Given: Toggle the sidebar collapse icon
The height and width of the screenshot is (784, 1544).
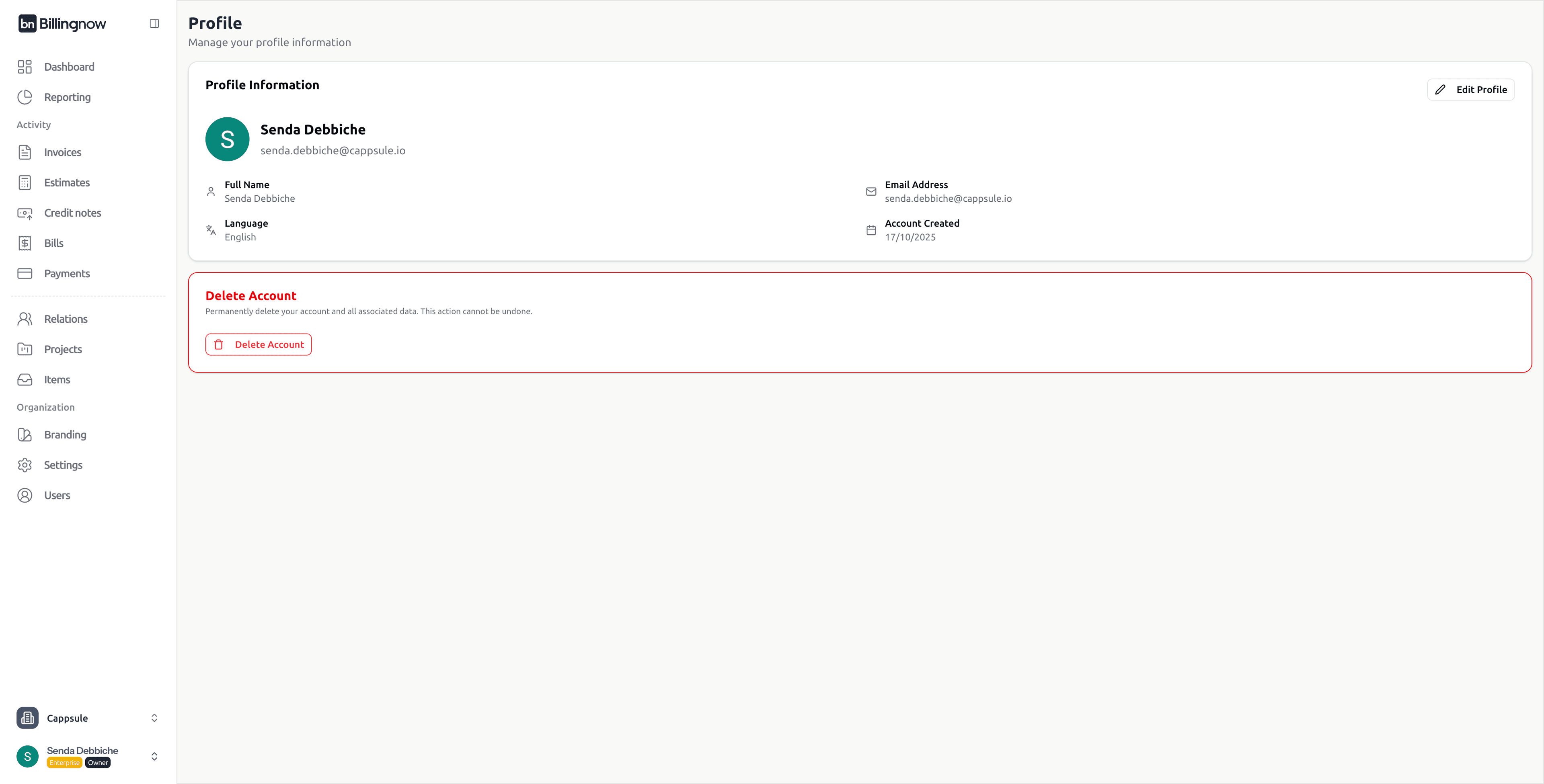Looking at the screenshot, I should pyautogui.click(x=154, y=23).
